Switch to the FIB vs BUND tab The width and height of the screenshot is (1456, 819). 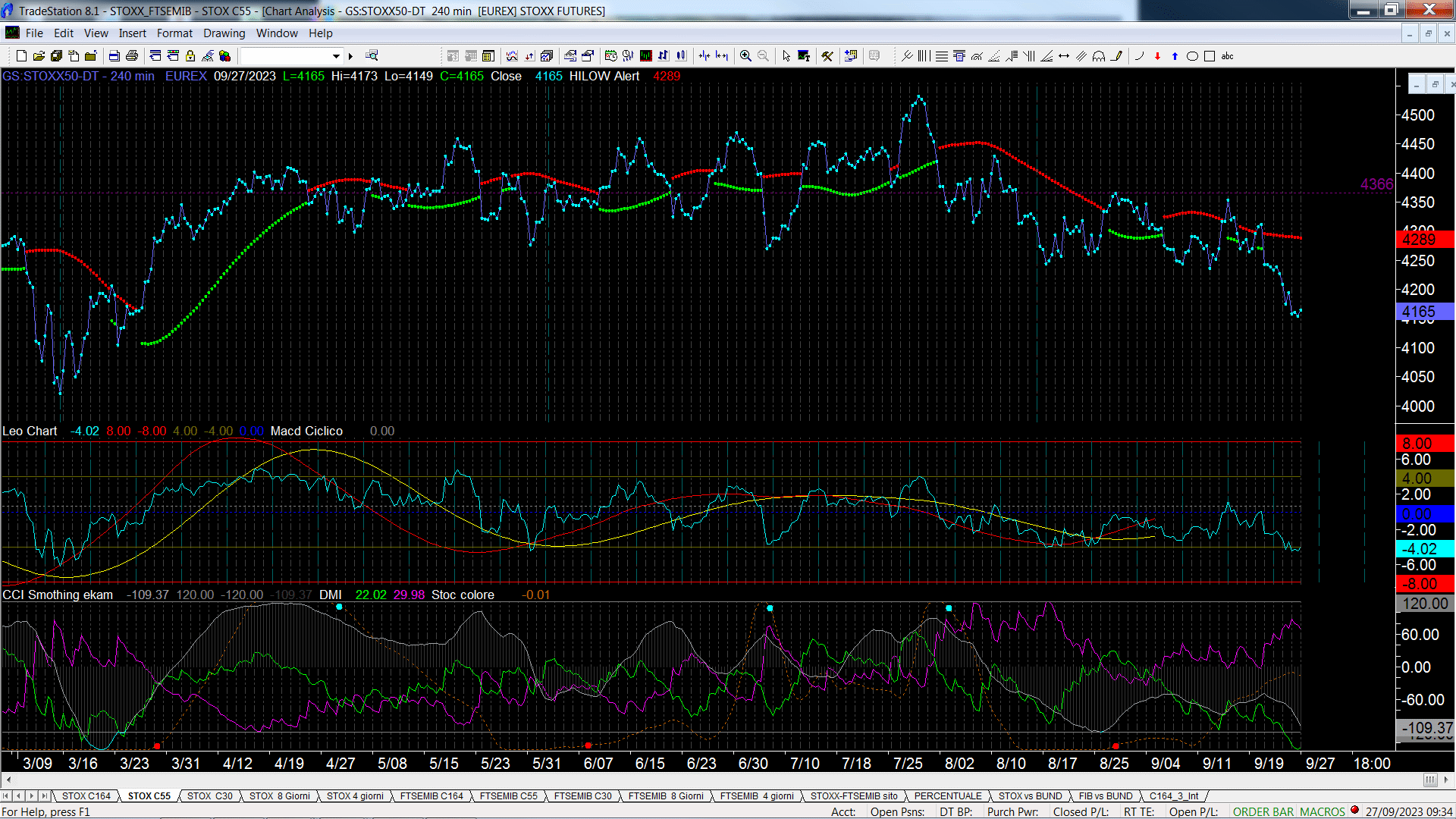(x=1105, y=796)
